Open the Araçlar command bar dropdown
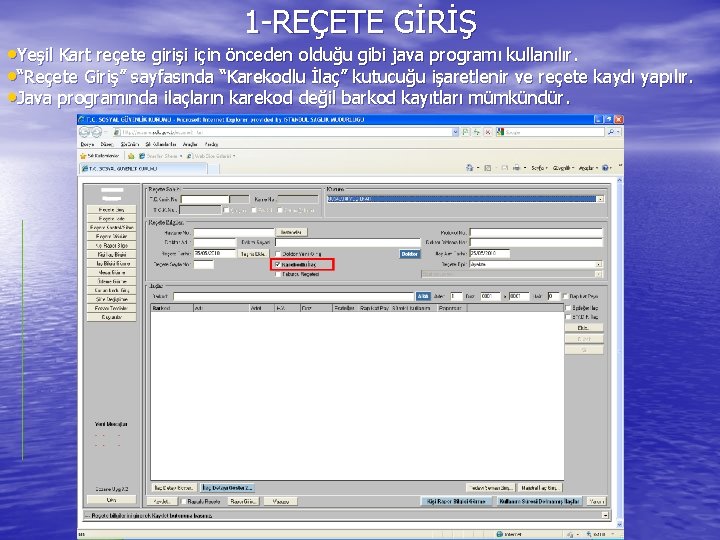 [588, 168]
